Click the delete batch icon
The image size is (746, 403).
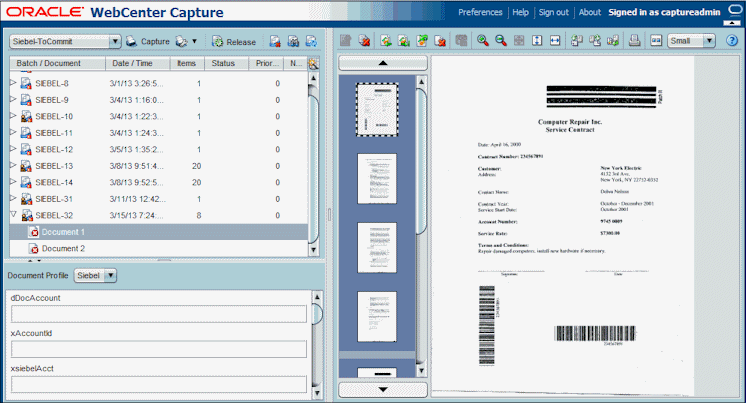[x=275, y=41]
